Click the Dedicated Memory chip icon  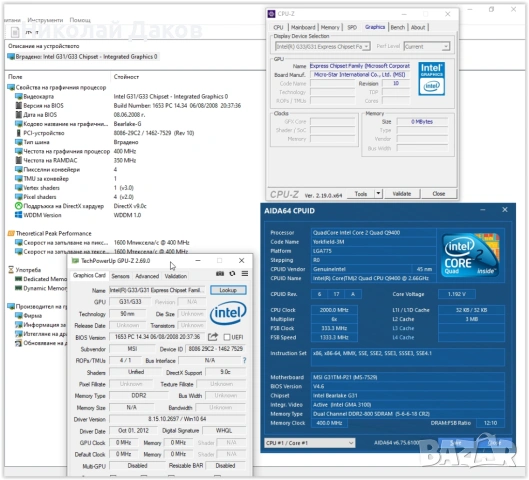[x=19, y=279]
